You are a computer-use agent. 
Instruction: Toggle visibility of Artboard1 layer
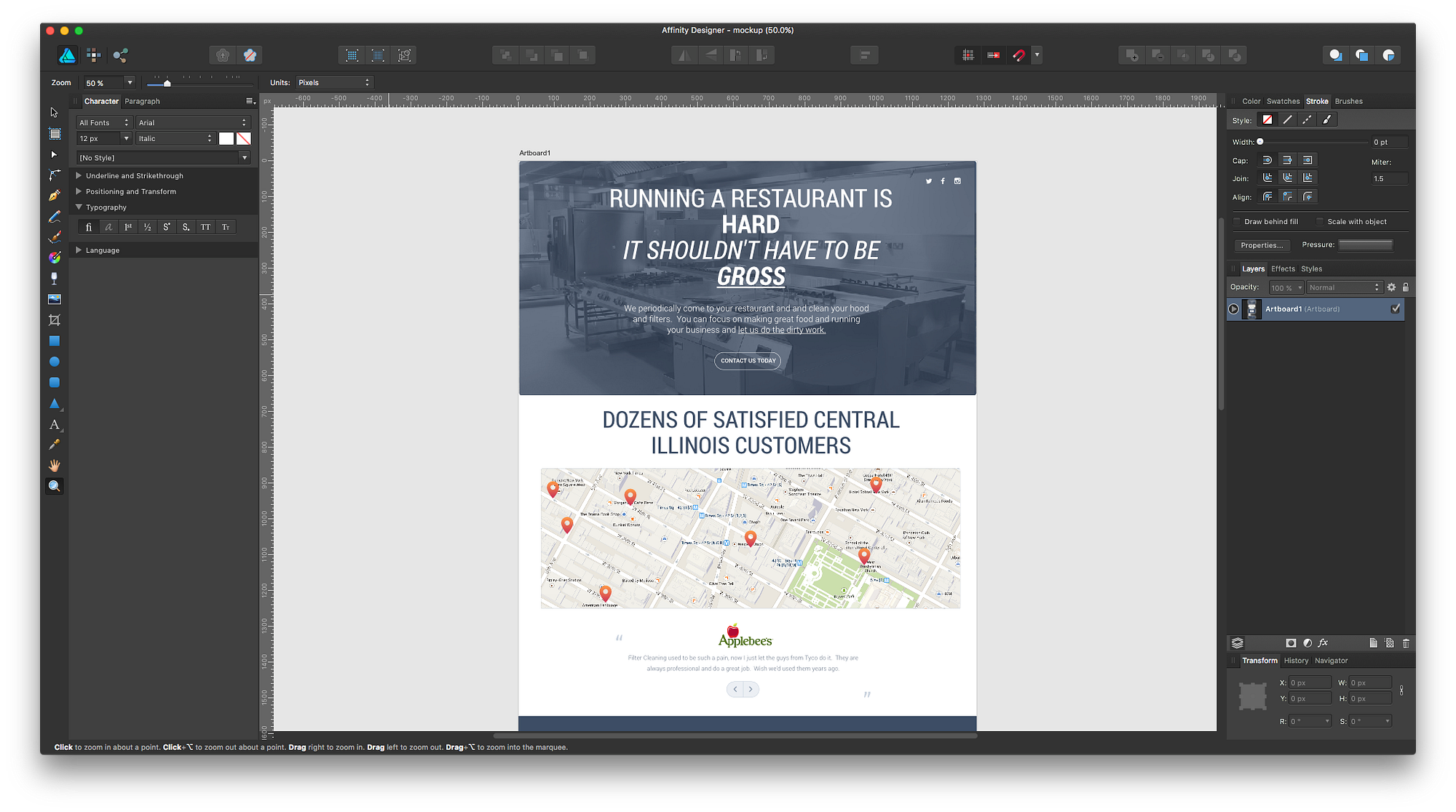click(x=1396, y=309)
